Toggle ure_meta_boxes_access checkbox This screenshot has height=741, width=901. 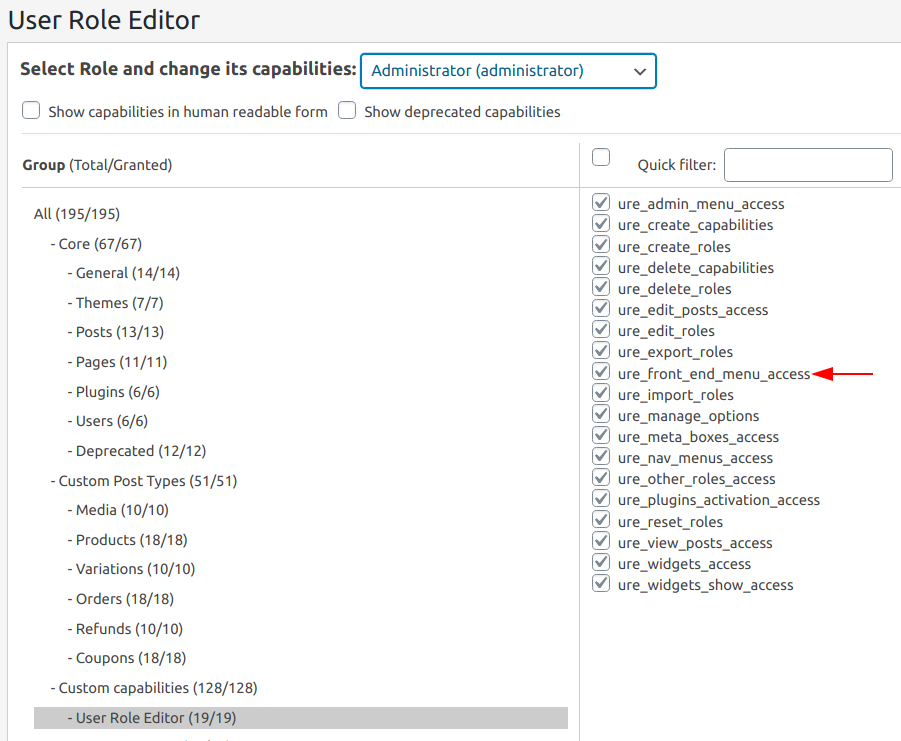click(x=601, y=435)
